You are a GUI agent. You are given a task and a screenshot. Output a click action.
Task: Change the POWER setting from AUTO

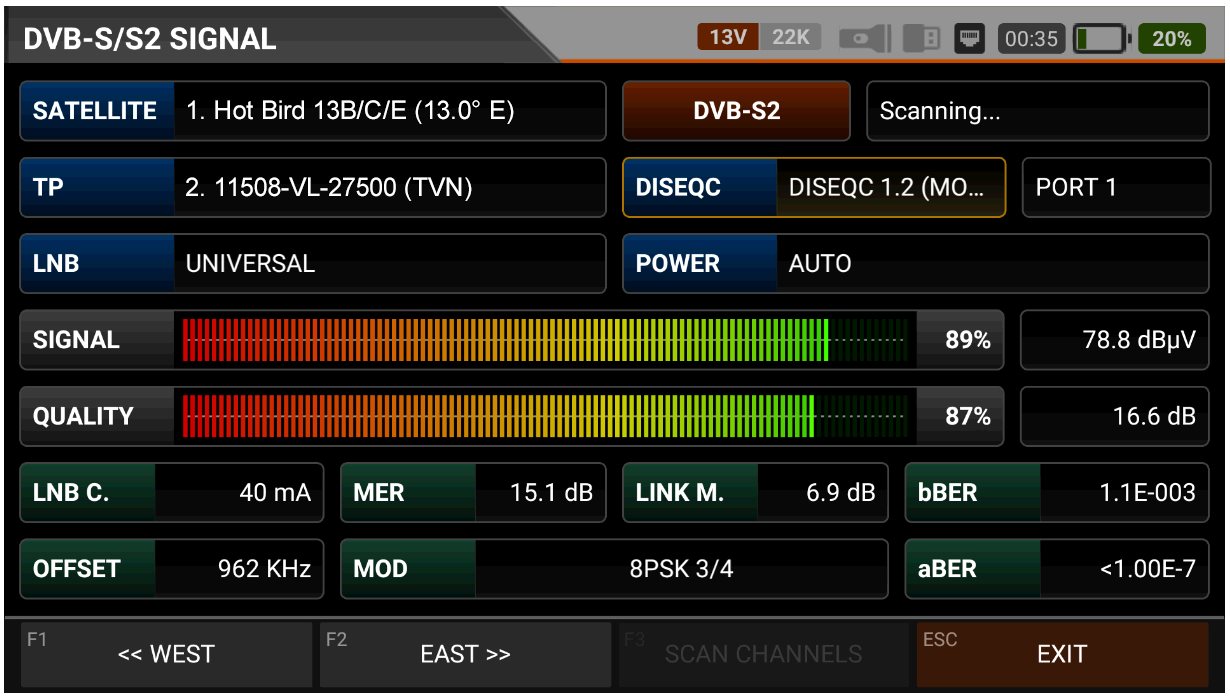990,264
